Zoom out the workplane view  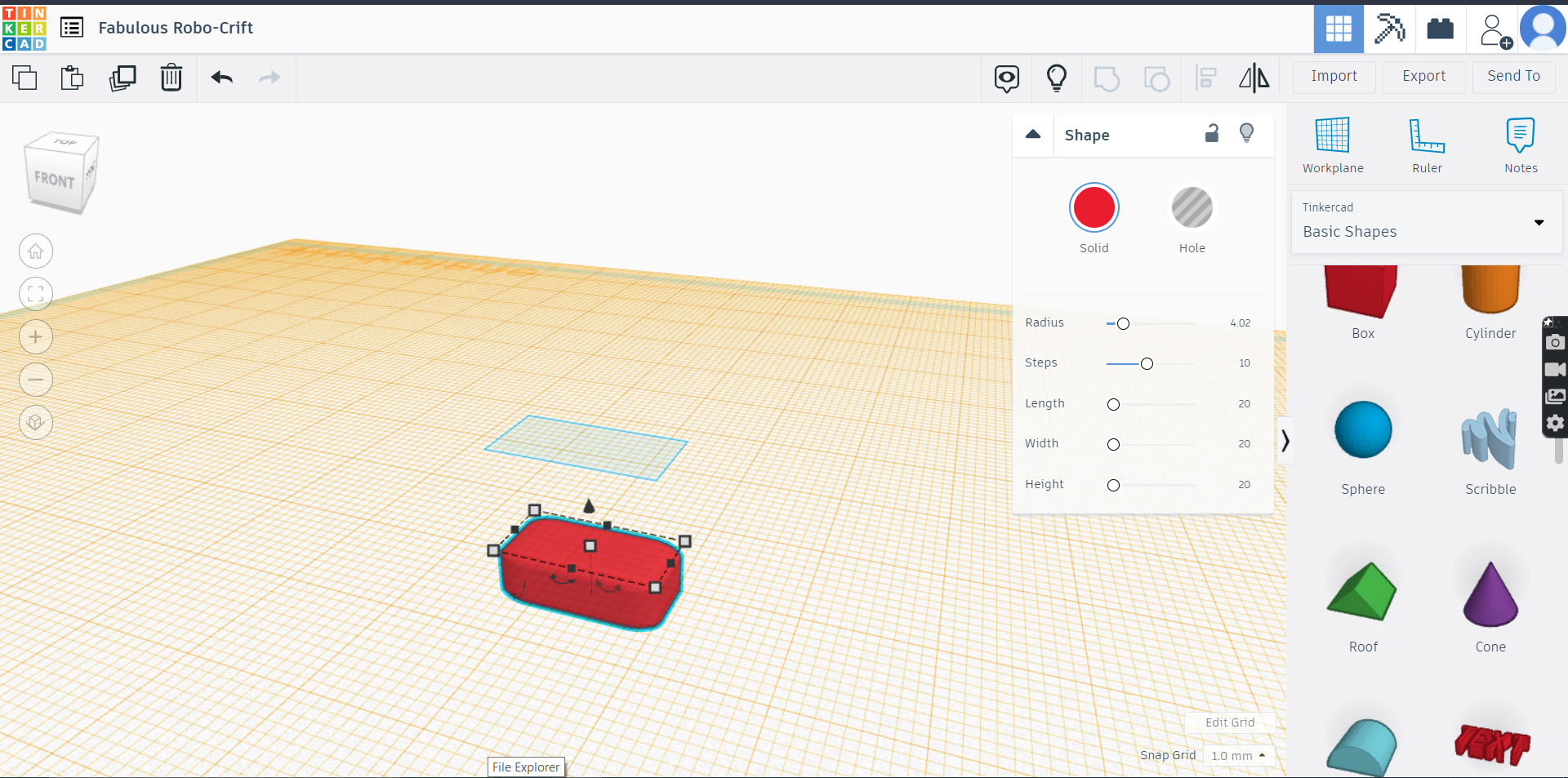[36, 380]
